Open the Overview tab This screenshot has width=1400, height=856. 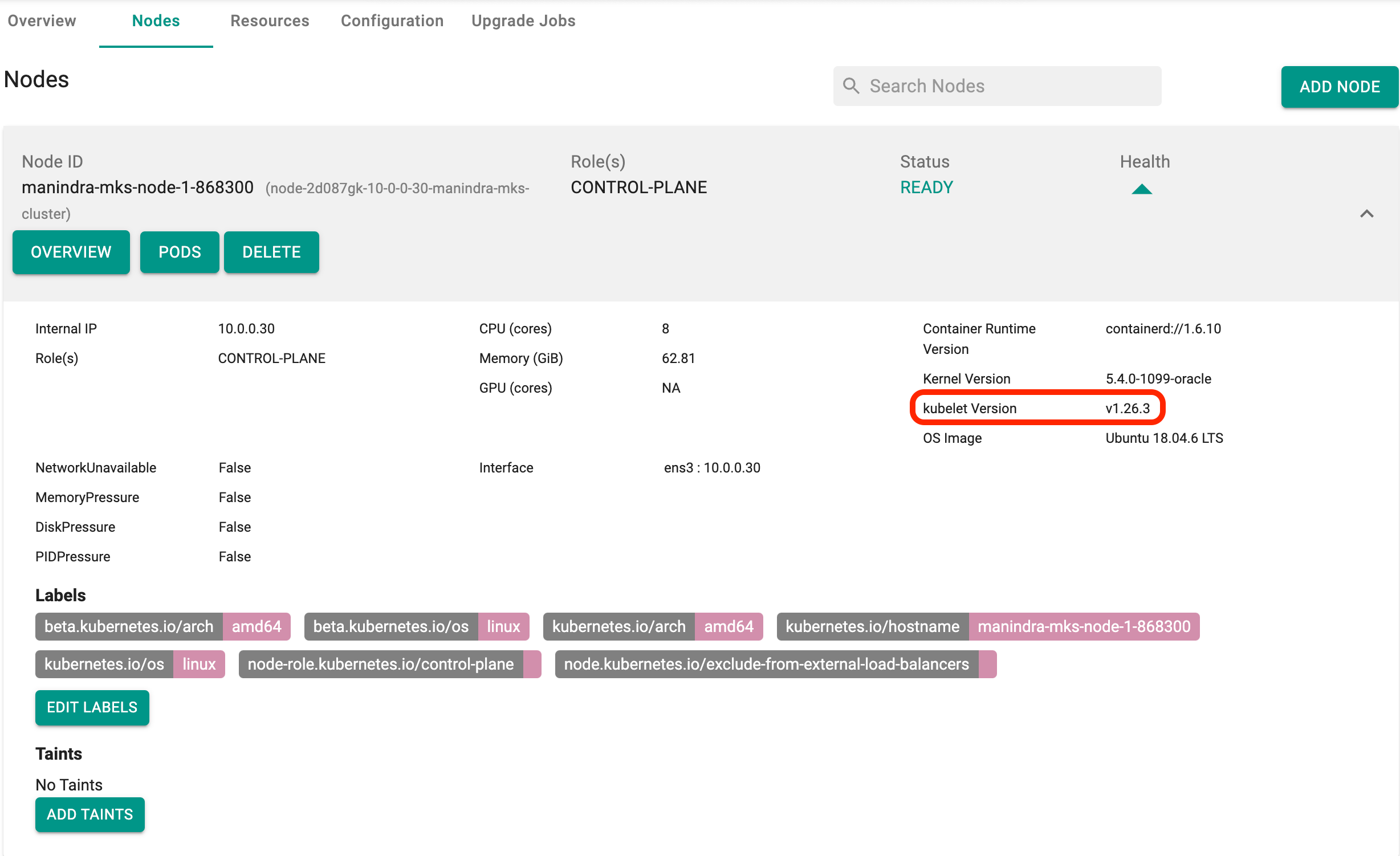coord(42,21)
